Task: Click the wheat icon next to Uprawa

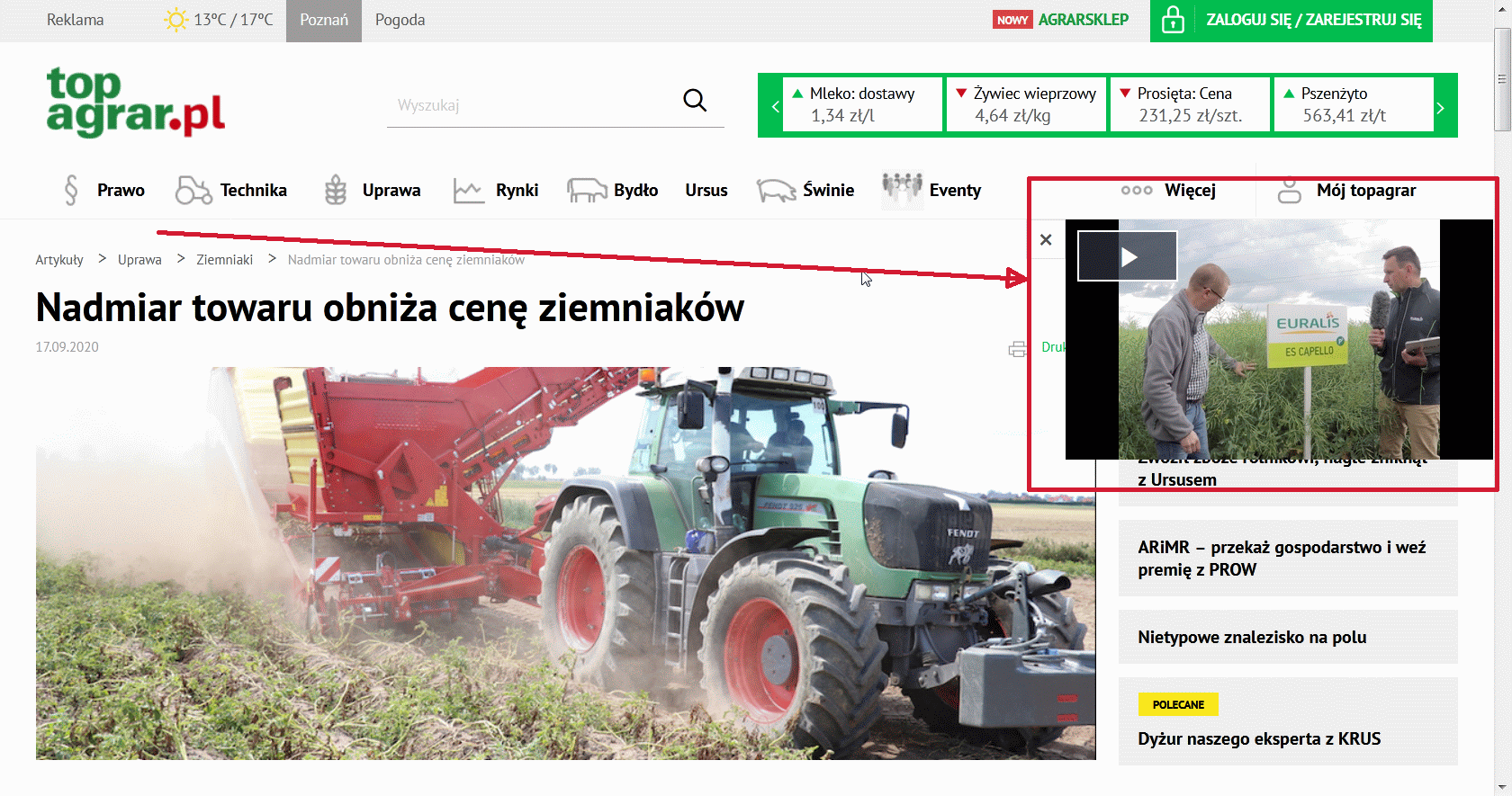Action: (336, 190)
